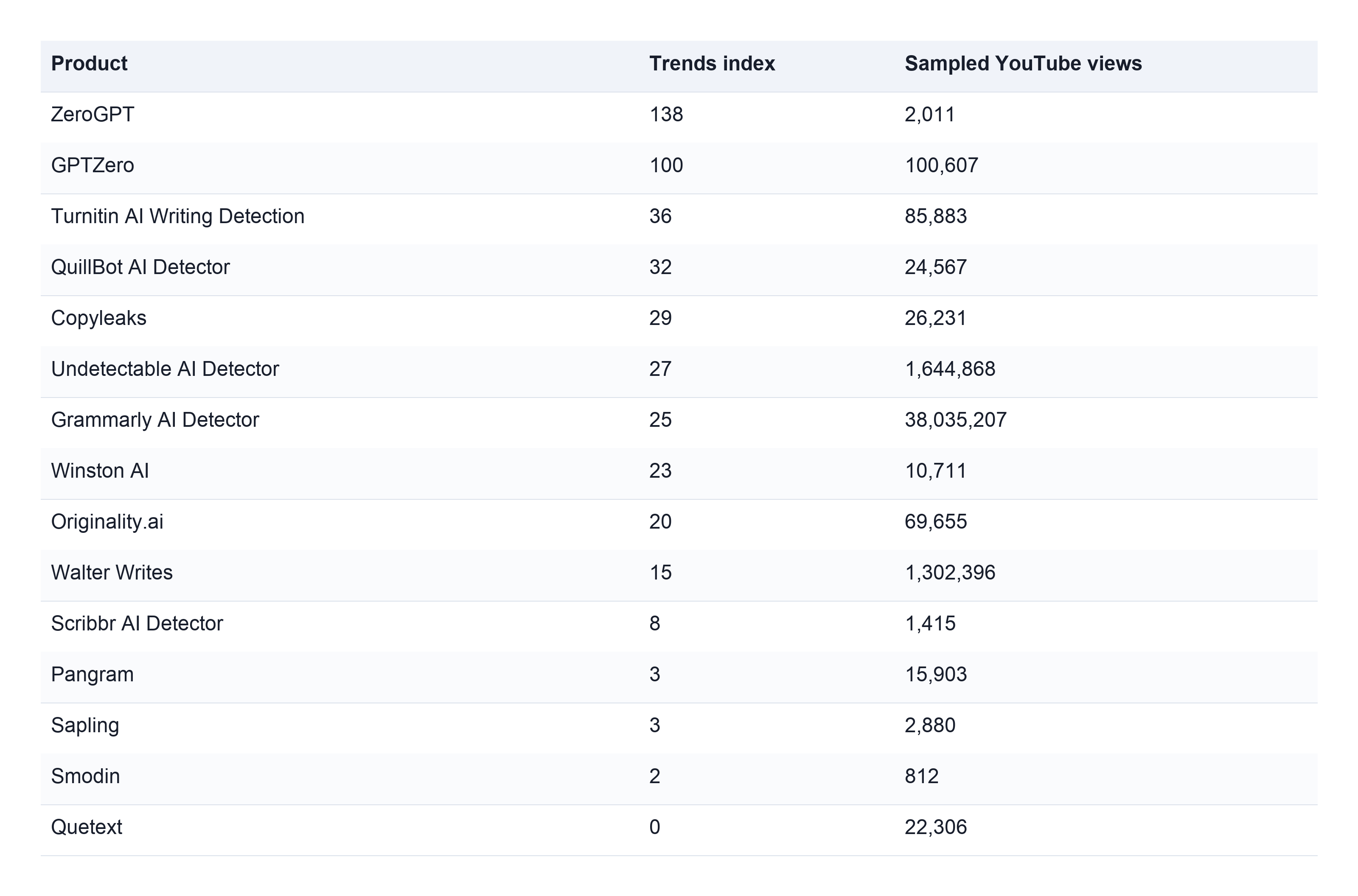Click Pangram's trends index value 3
Viewport: 1358px width, 896px height.
click(654, 674)
